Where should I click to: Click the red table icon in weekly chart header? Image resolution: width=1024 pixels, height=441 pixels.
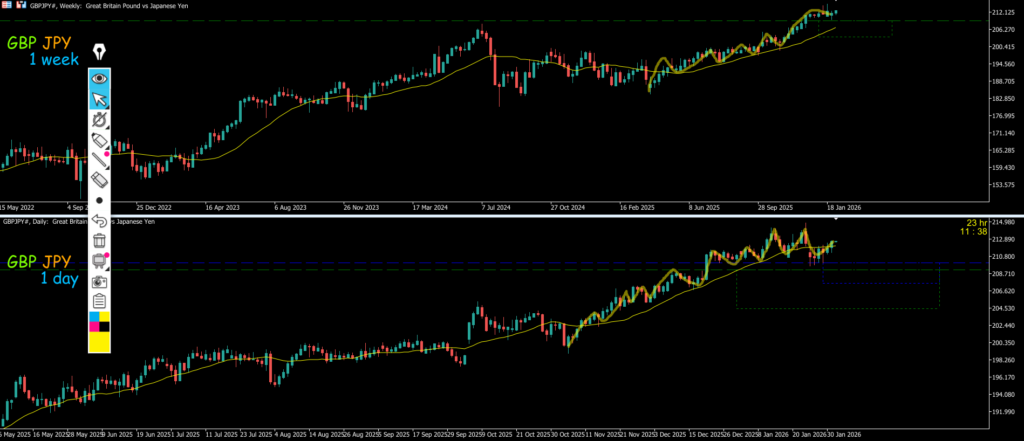[x=7, y=5]
